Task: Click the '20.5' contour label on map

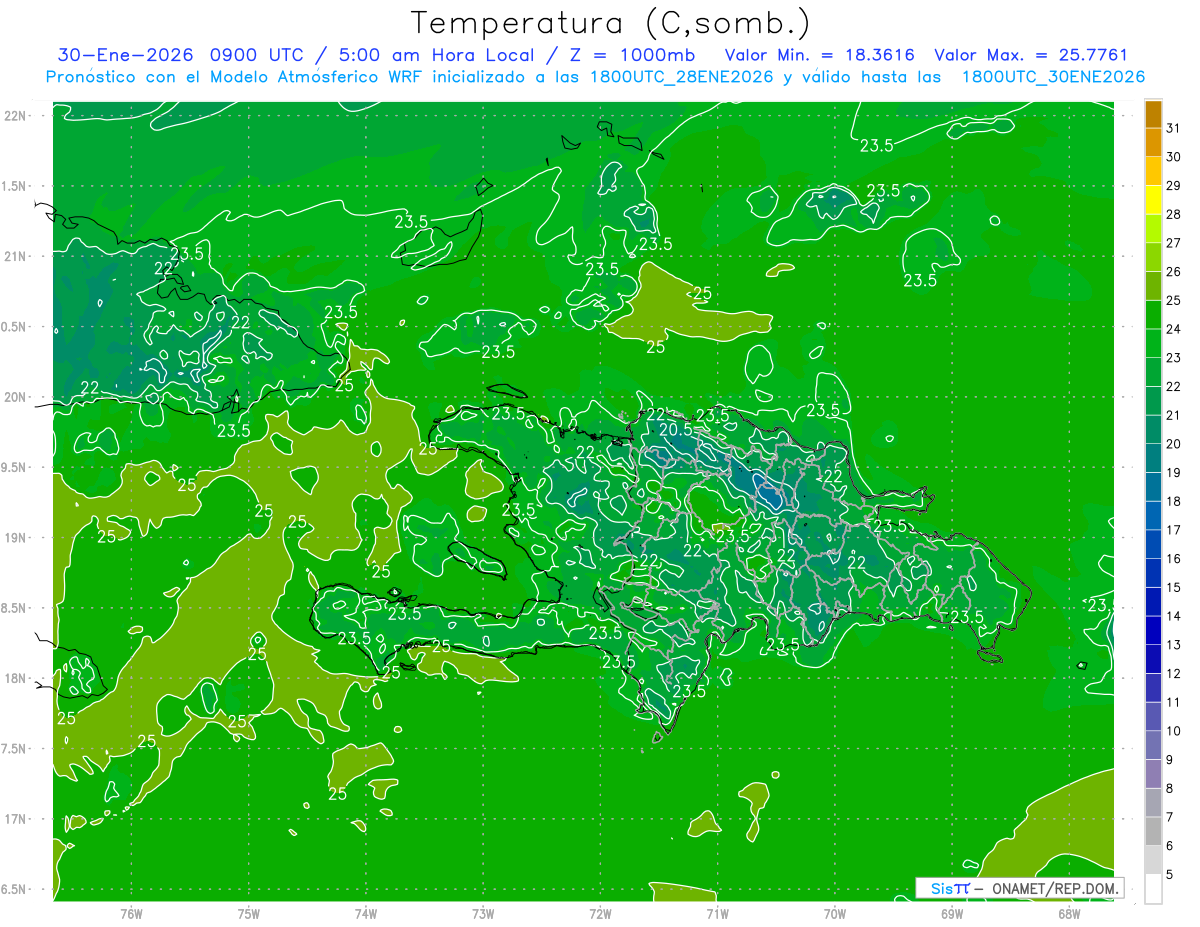Action: click(675, 429)
